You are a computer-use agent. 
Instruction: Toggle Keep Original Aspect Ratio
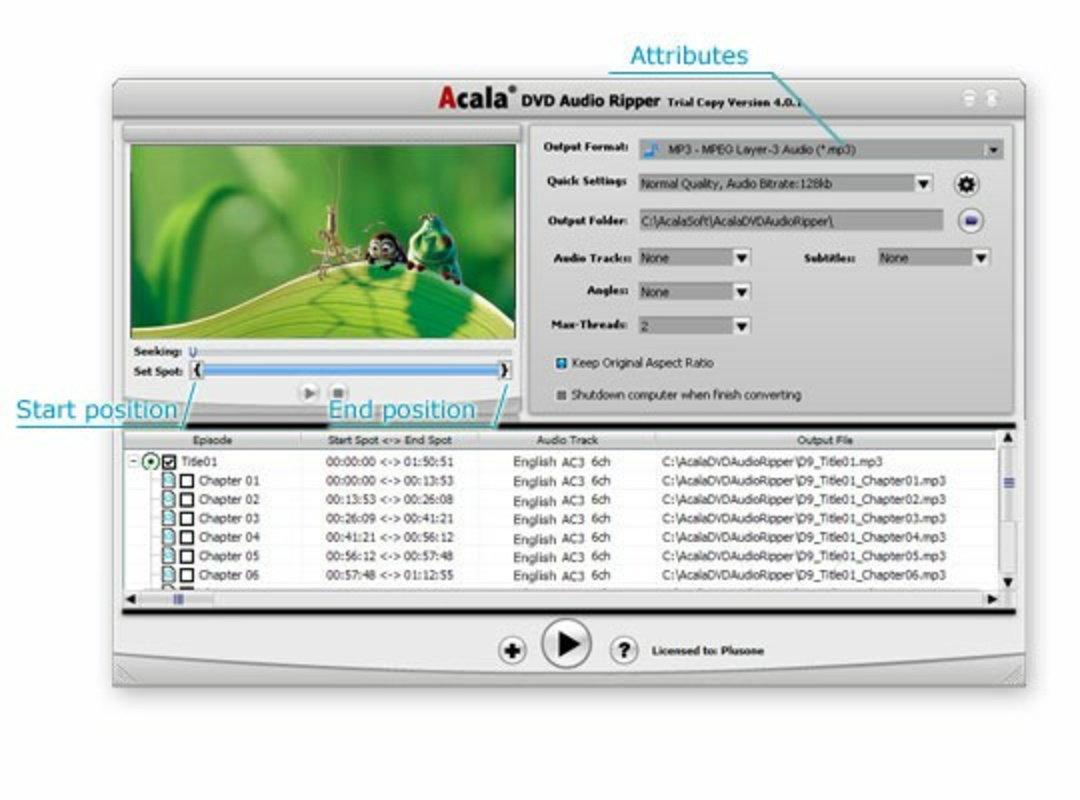[x=561, y=363]
